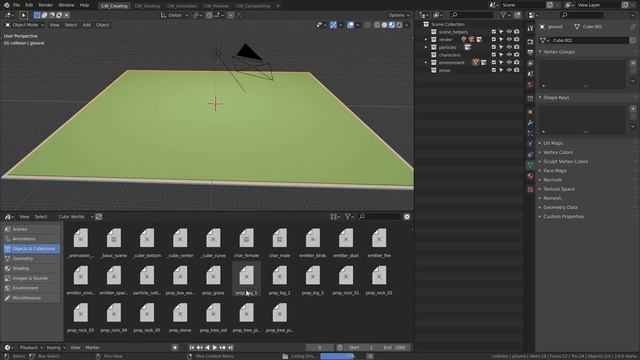Open the Object Data properties tab
640x360 pixels.
(x=530, y=165)
